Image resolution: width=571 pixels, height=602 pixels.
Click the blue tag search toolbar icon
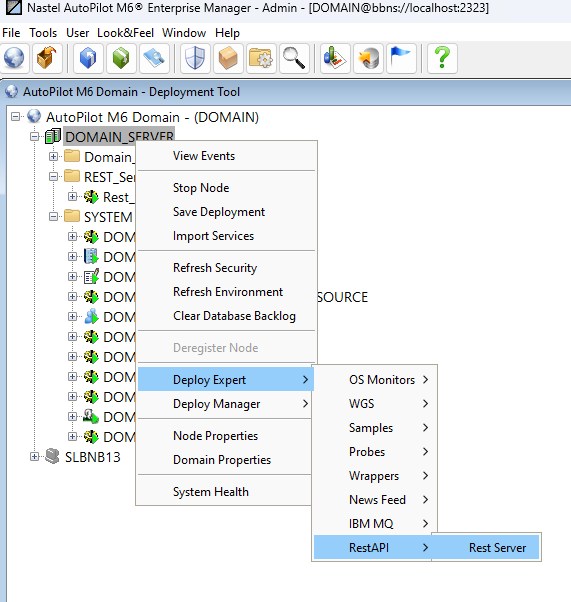click(154, 58)
